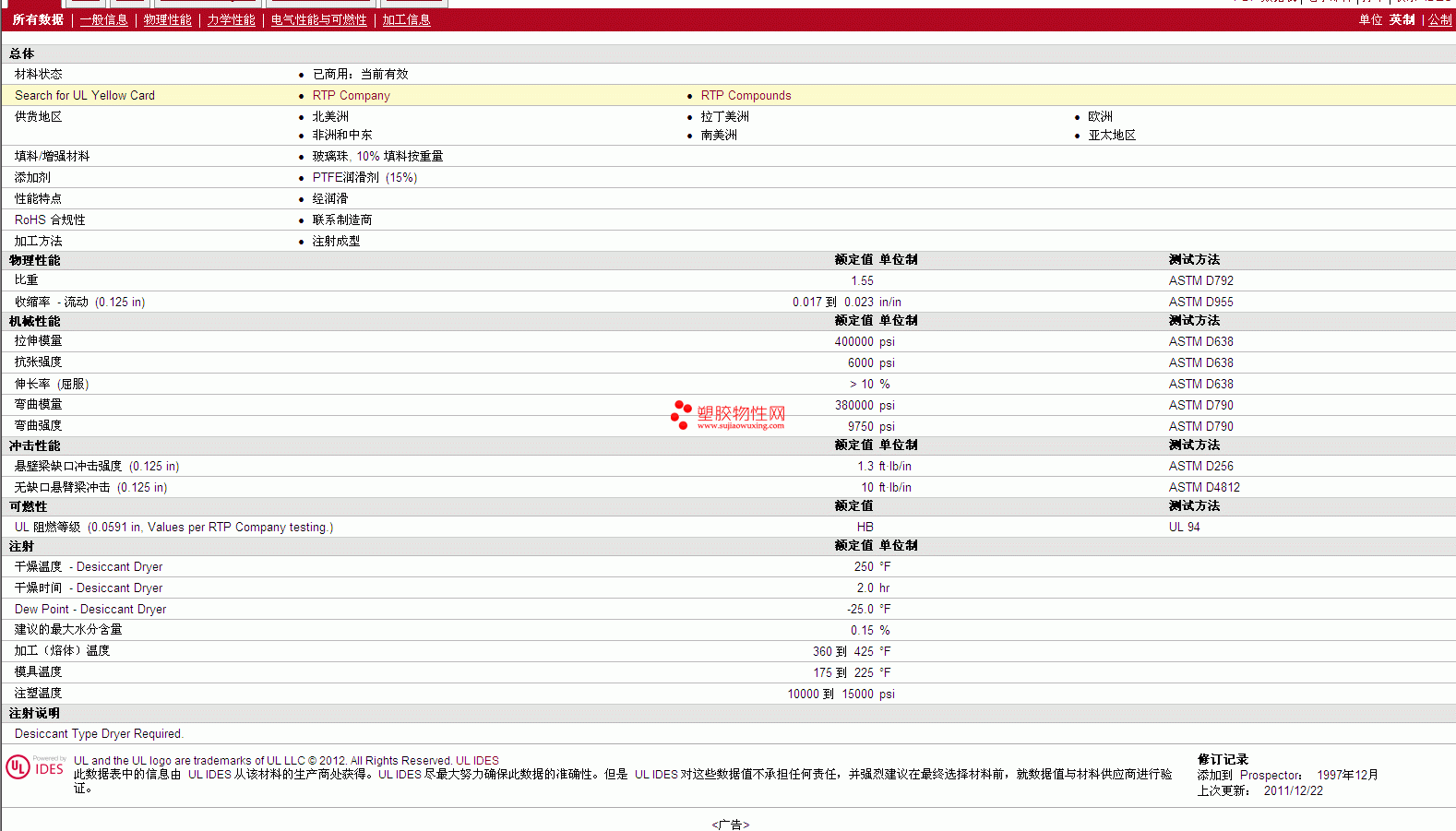Click the 悬壁梁缺口冲击强度 (0.125 in) row label
Screen dimensions: 1456x831
pyautogui.click(x=97, y=466)
